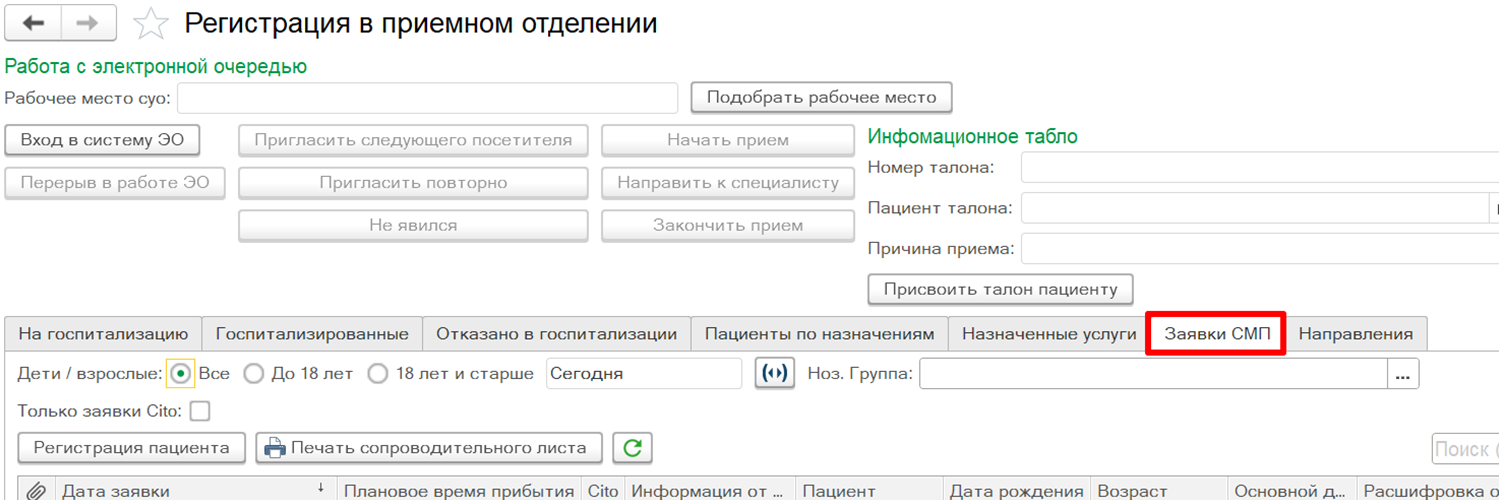Click the Подобрать рабочее место button
Image resolution: width=1499 pixels, height=500 pixels.
(821, 98)
